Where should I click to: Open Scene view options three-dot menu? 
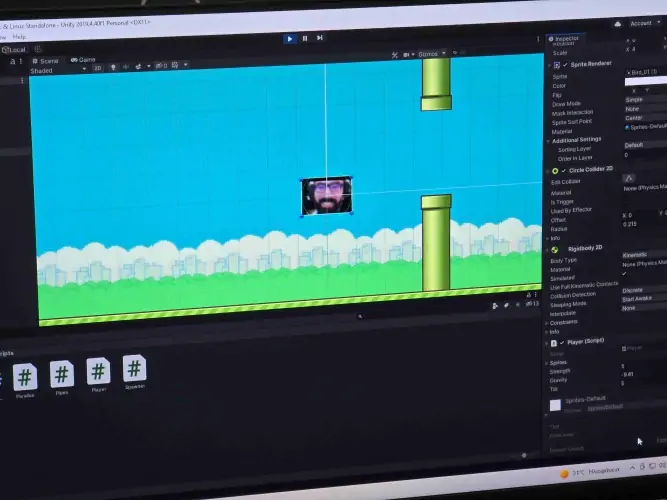(538, 39)
